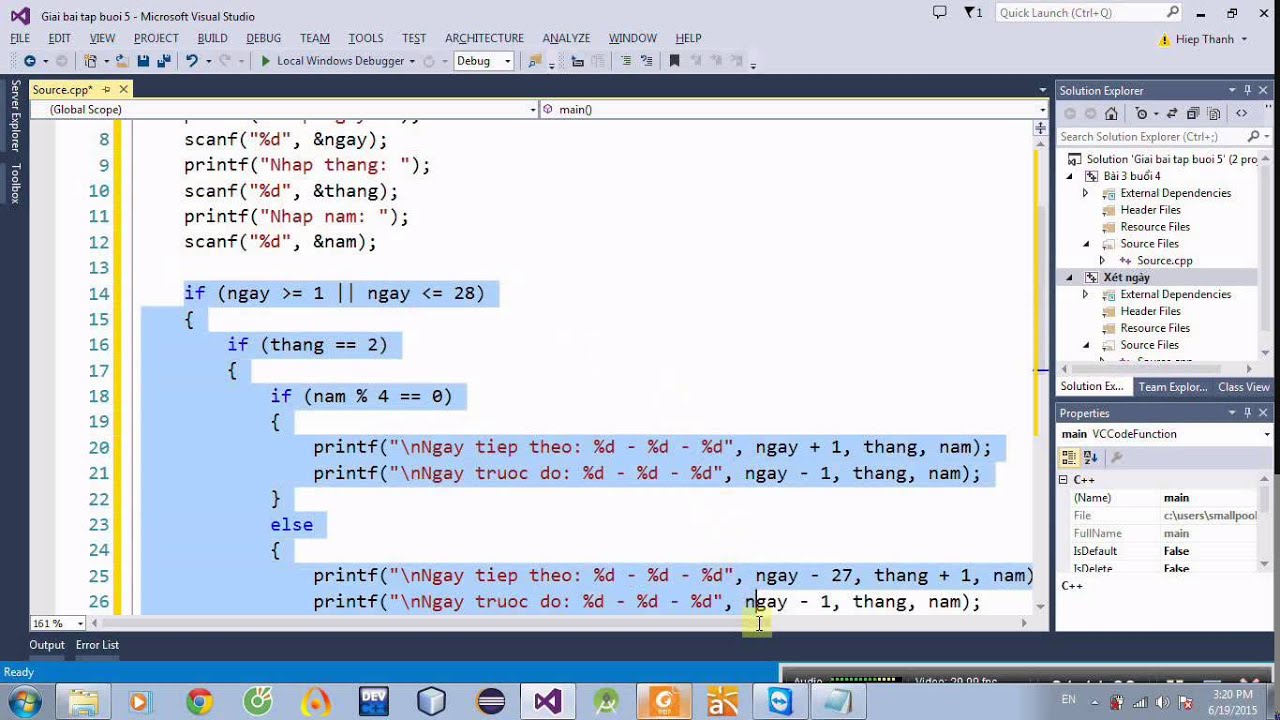Click Pending Changes Filter clock icon
This screenshot has width=1280, height=720.
click(x=1142, y=113)
